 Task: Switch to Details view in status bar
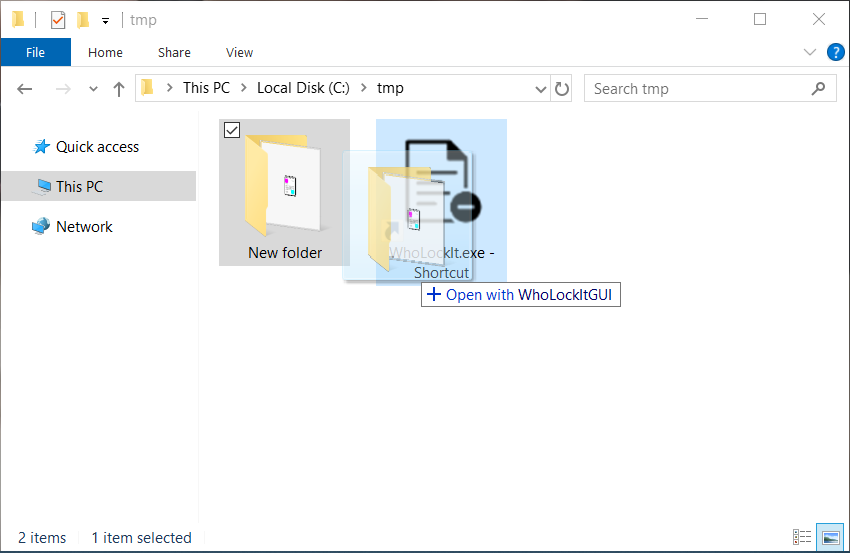coord(802,537)
